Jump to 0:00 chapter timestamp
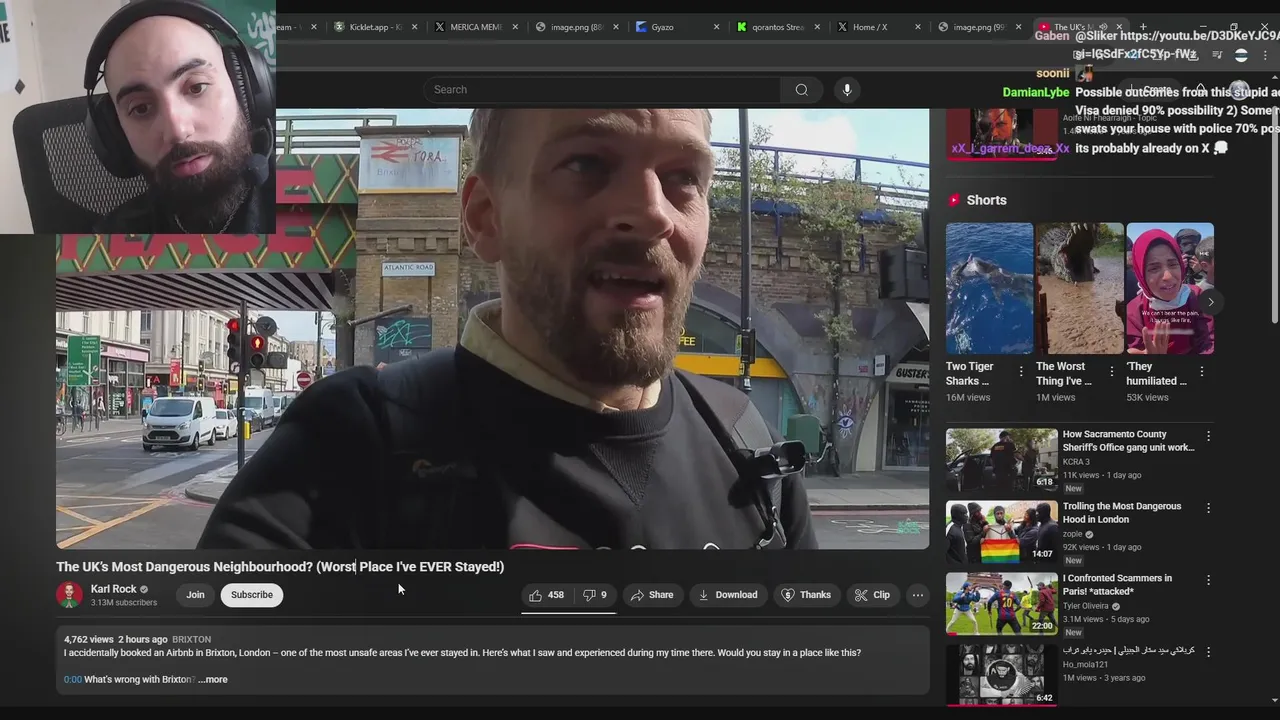 point(72,680)
